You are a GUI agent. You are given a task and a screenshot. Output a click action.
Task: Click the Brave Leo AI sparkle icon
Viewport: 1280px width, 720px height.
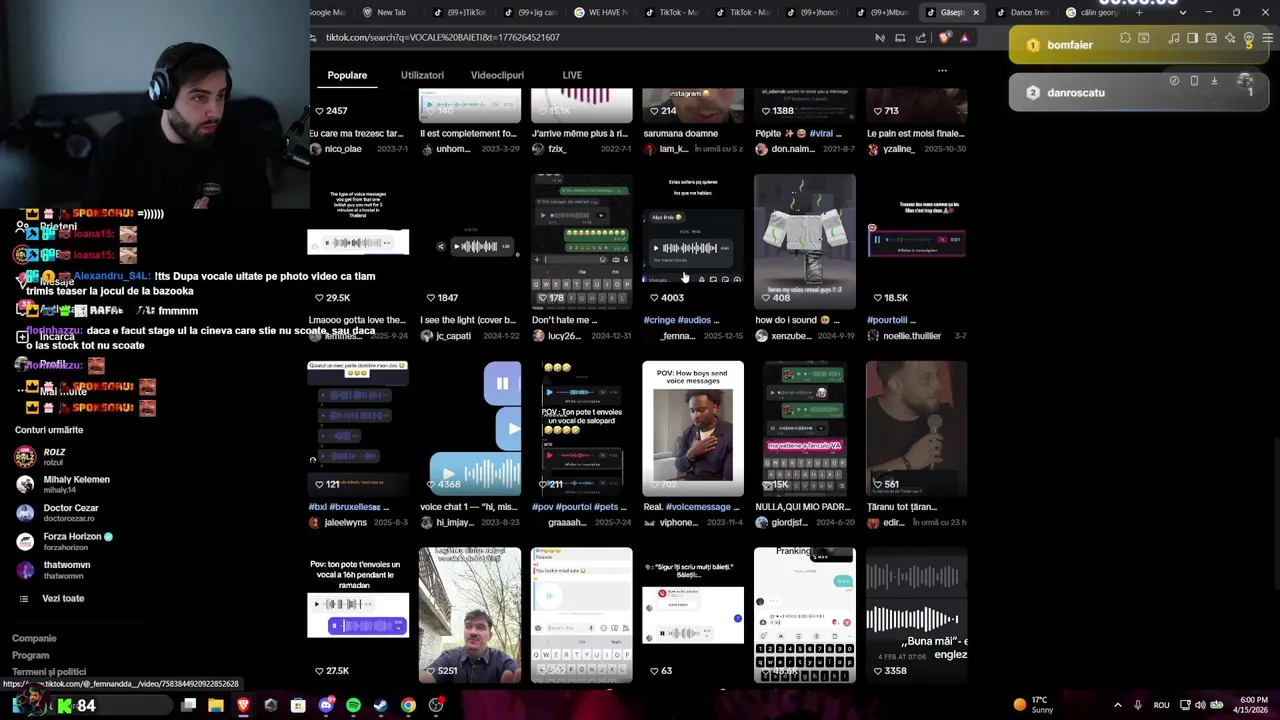1230,38
